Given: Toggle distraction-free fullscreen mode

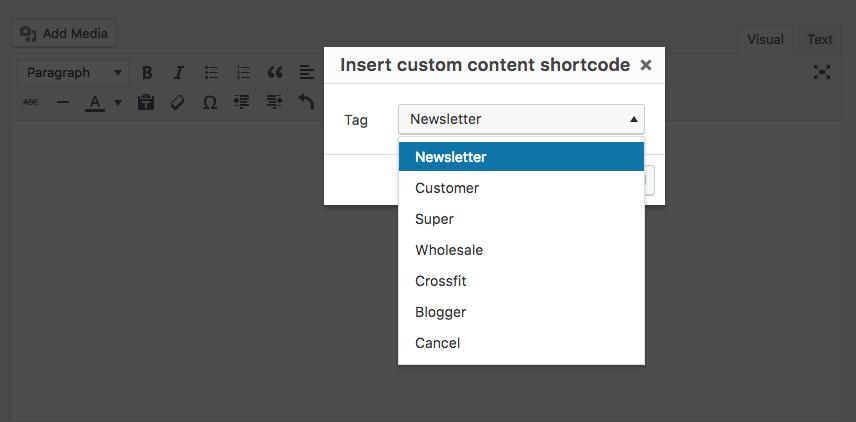Looking at the screenshot, I should [x=822, y=72].
